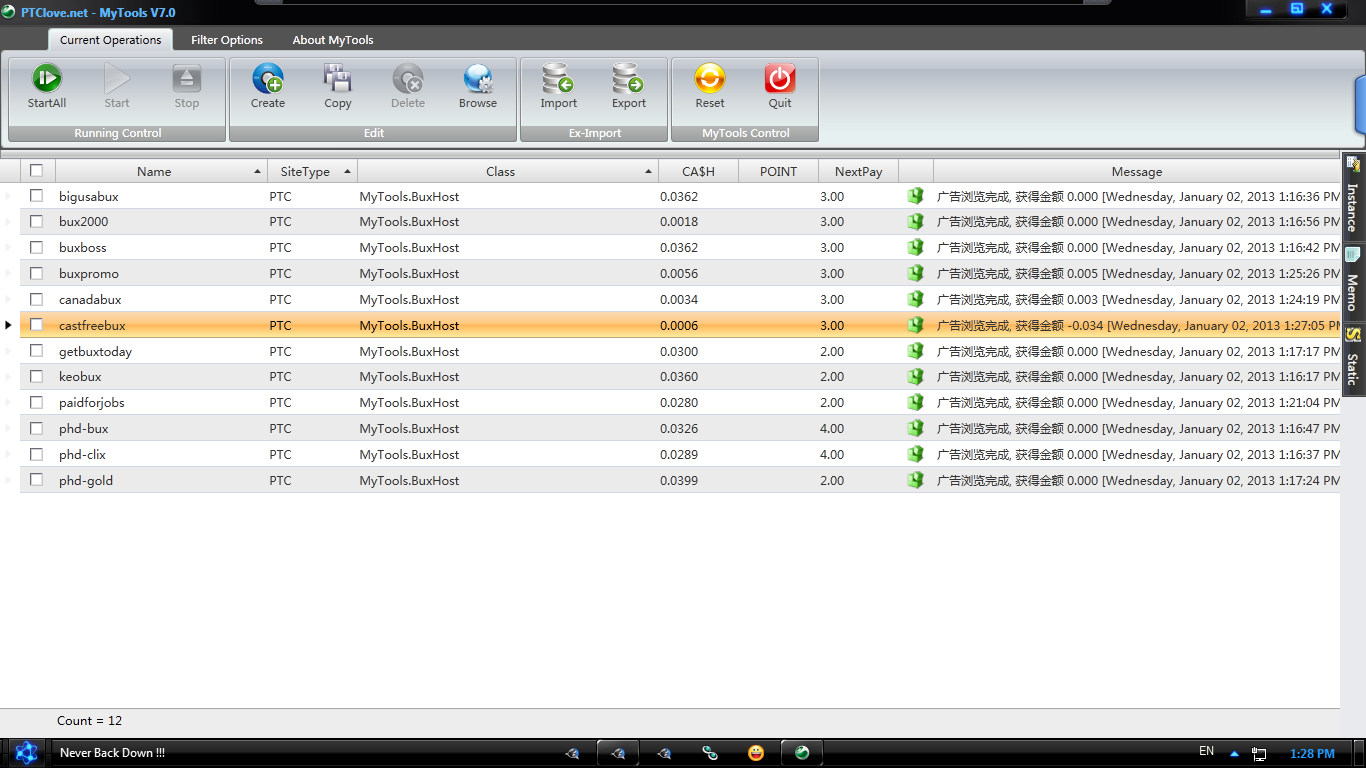The image size is (1366, 768).
Task: Open the Browse tool
Action: point(478,79)
